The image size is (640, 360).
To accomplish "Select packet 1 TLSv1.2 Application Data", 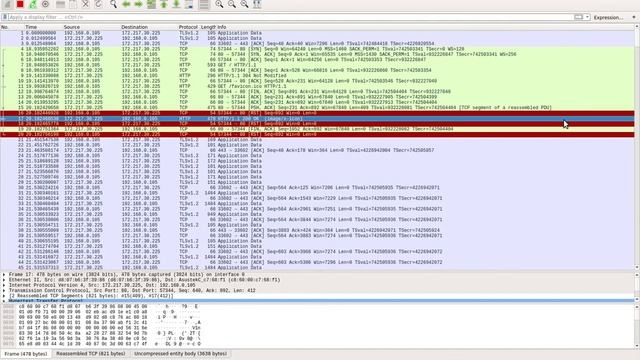I will (x=317, y=33).
